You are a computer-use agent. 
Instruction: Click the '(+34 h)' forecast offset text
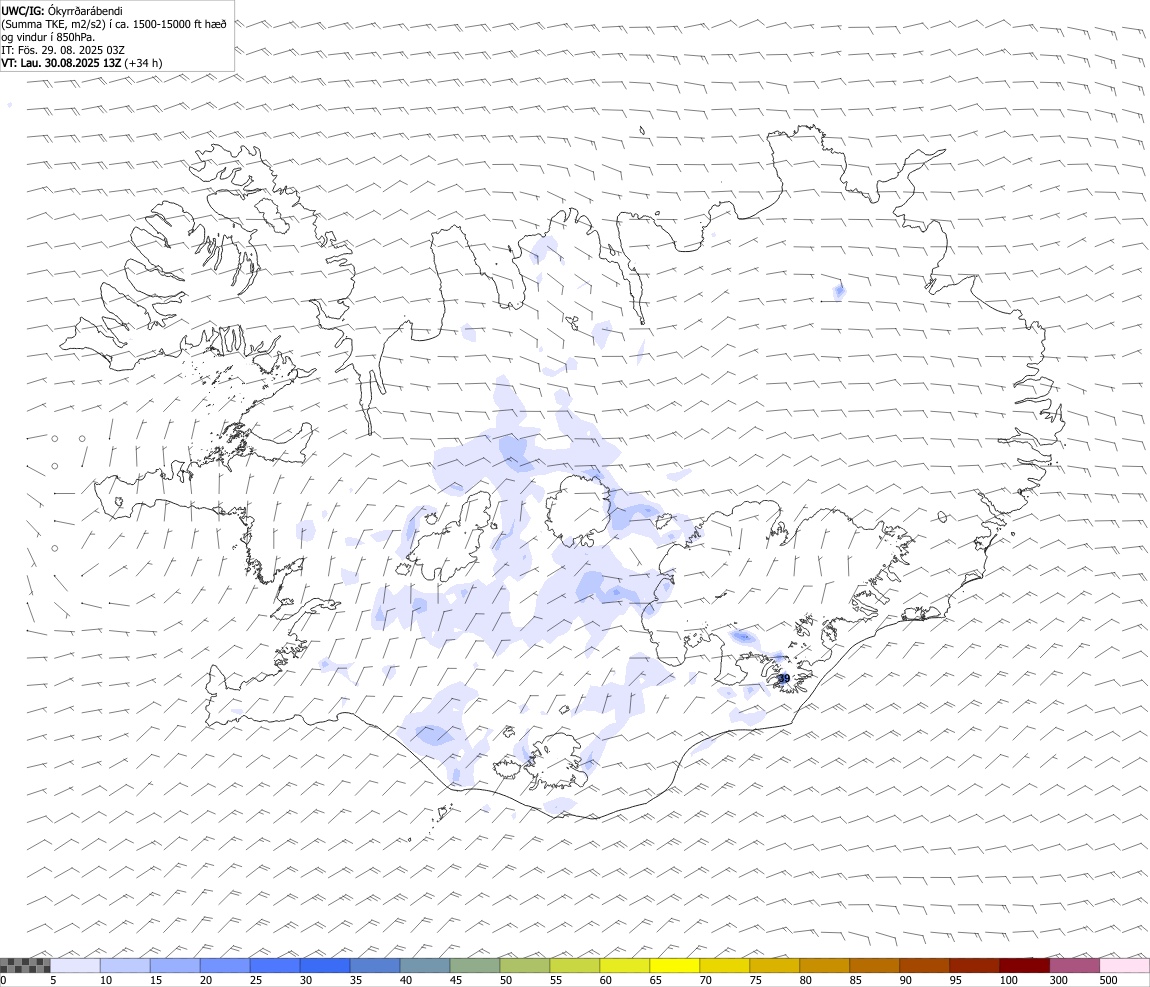[144, 63]
